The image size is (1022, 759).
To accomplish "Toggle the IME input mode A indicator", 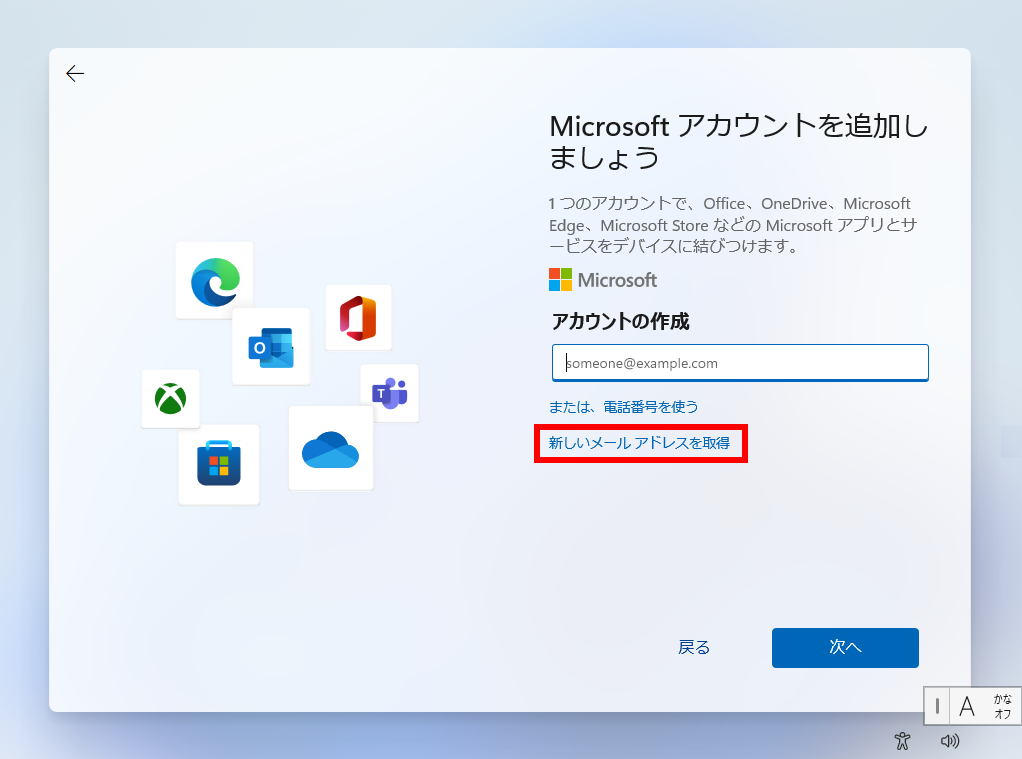I will point(967,706).
